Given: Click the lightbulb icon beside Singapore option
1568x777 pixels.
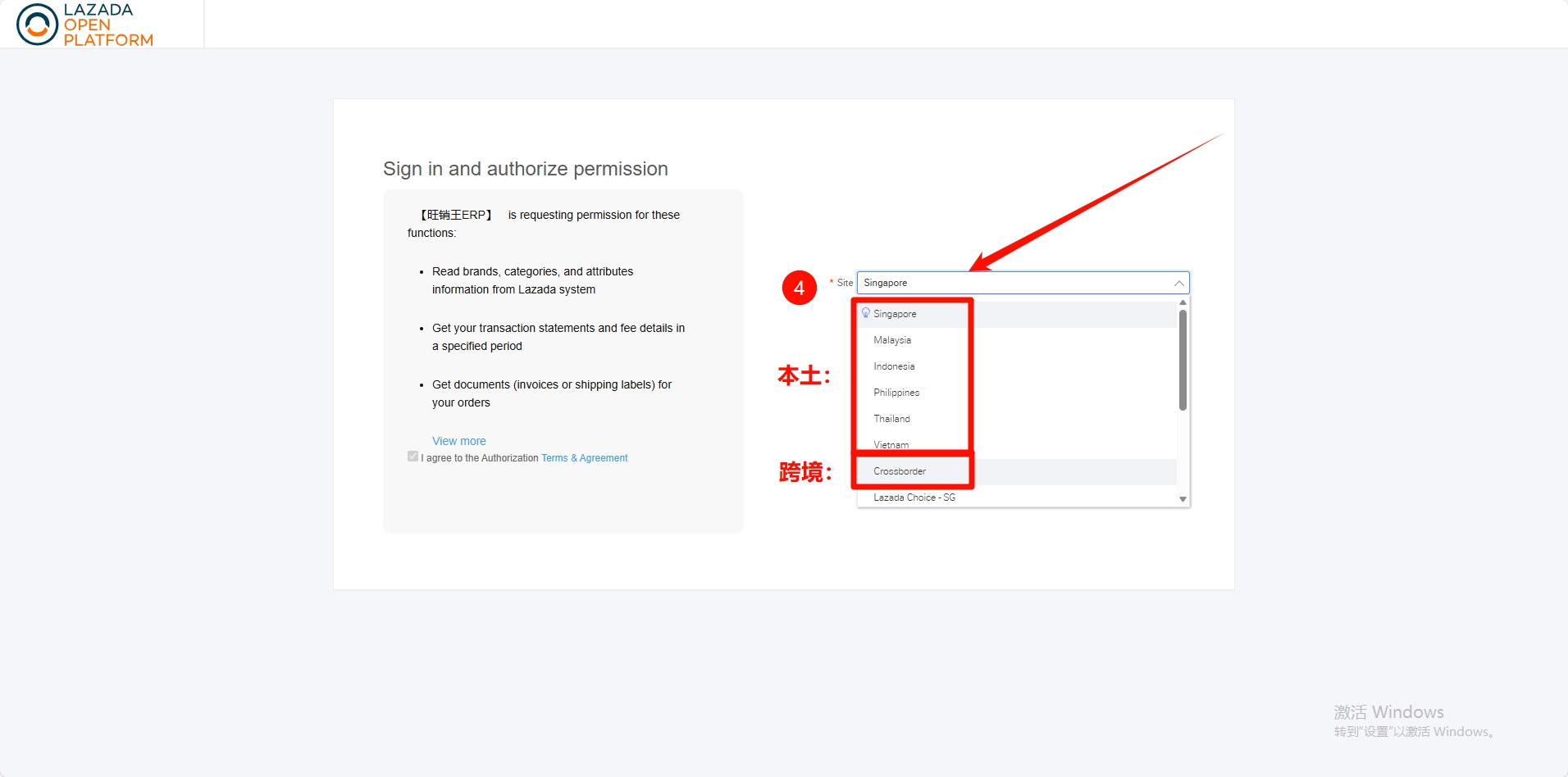Looking at the screenshot, I should (865, 313).
